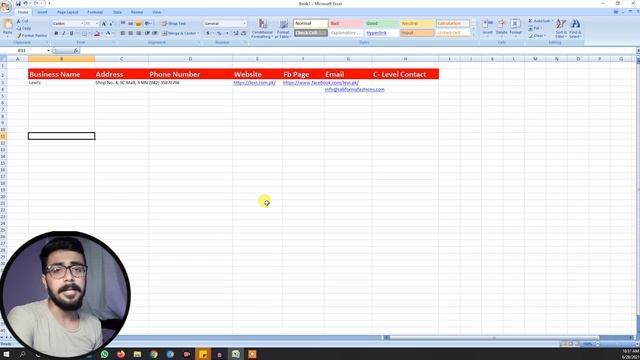The height and width of the screenshot is (360, 640).
Task: Open Format as Table gallery
Action: pyautogui.click(x=283, y=29)
